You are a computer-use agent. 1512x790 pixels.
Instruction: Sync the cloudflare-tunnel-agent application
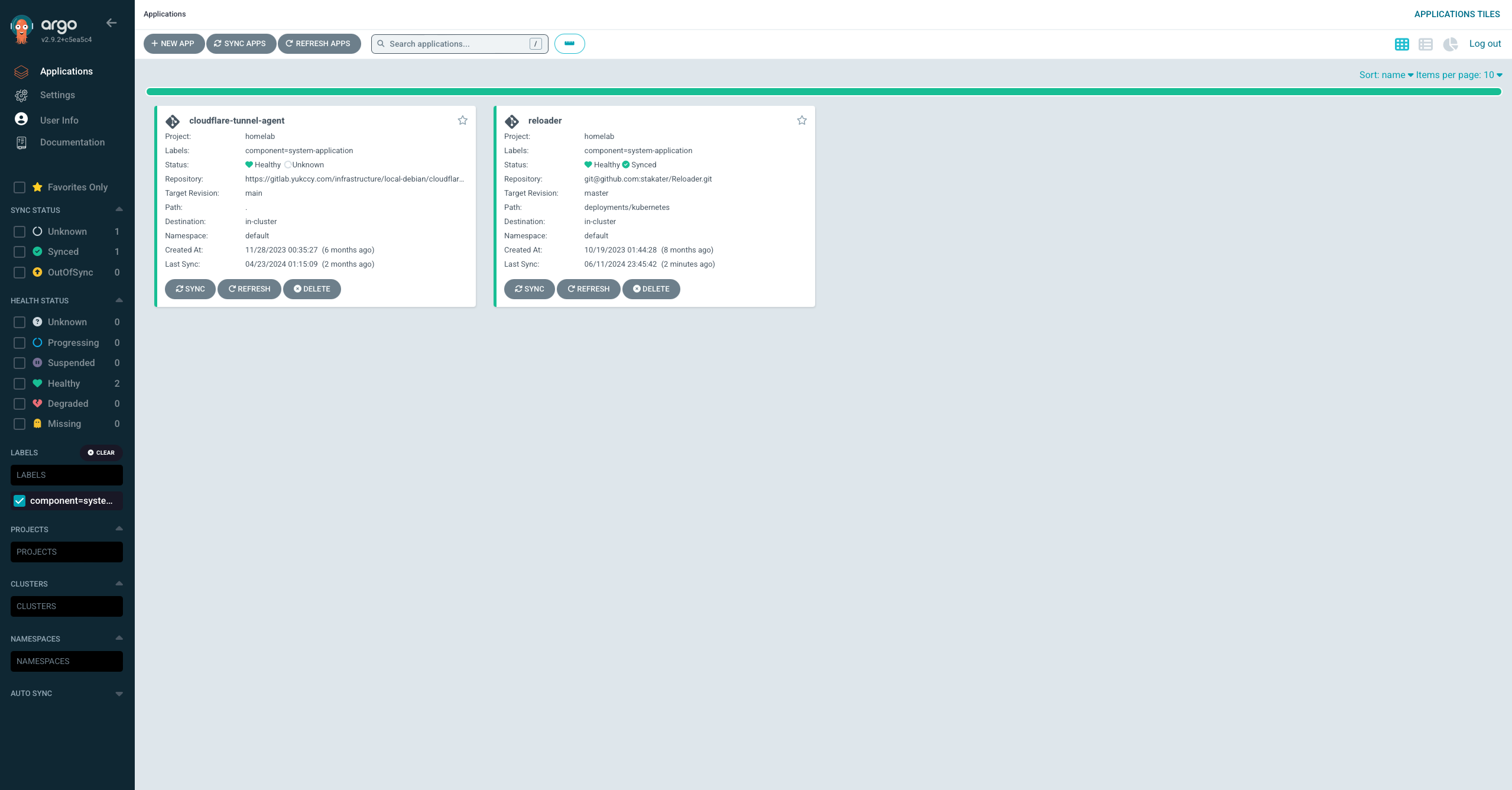tap(190, 289)
